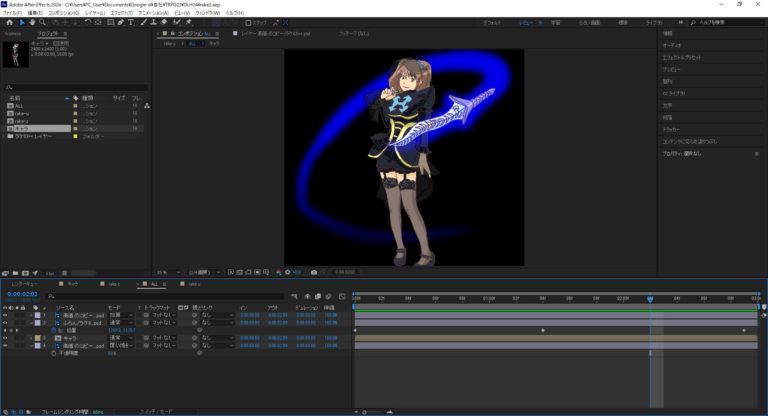This screenshot has height=416, width=768.
Task: Select the Roto Brush tool
Action: click(x=176, y=23)
